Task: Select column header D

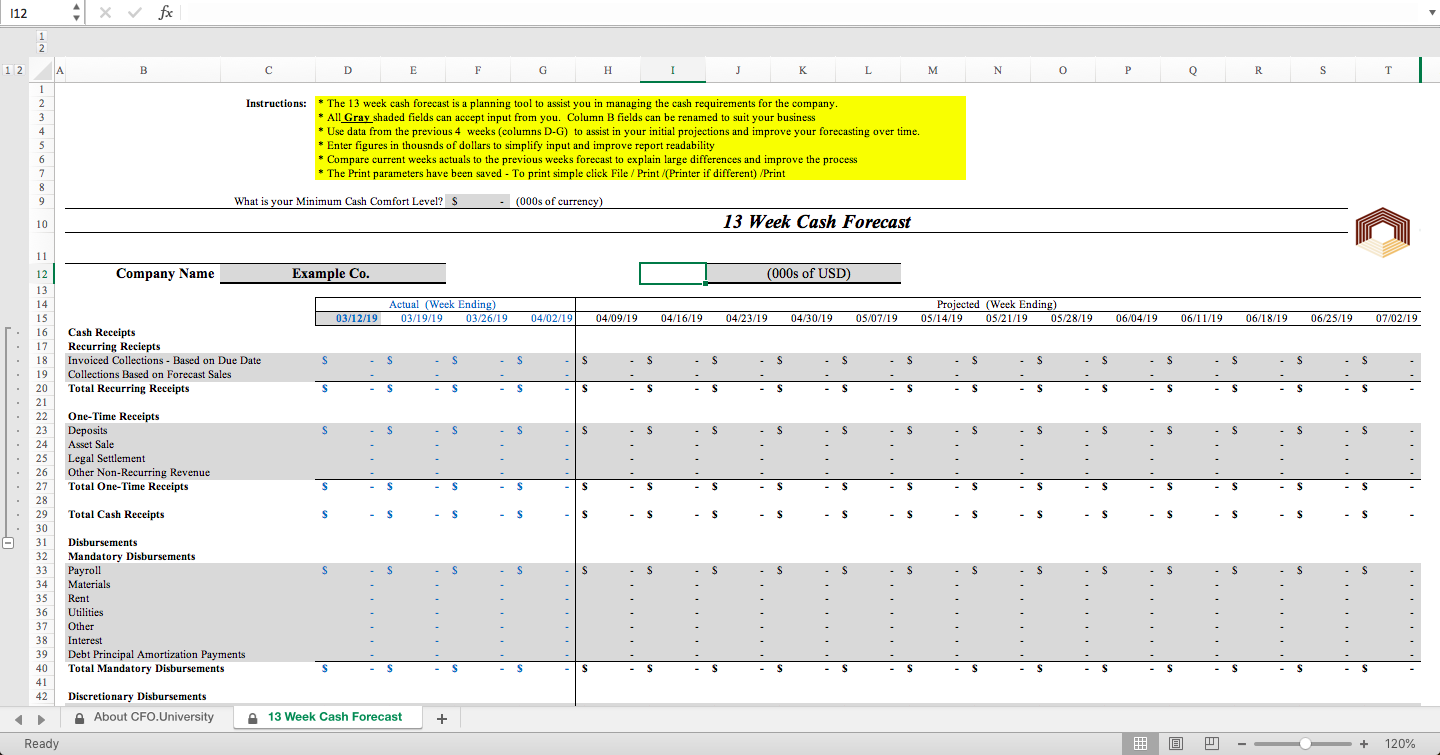Action: point(348,70)
